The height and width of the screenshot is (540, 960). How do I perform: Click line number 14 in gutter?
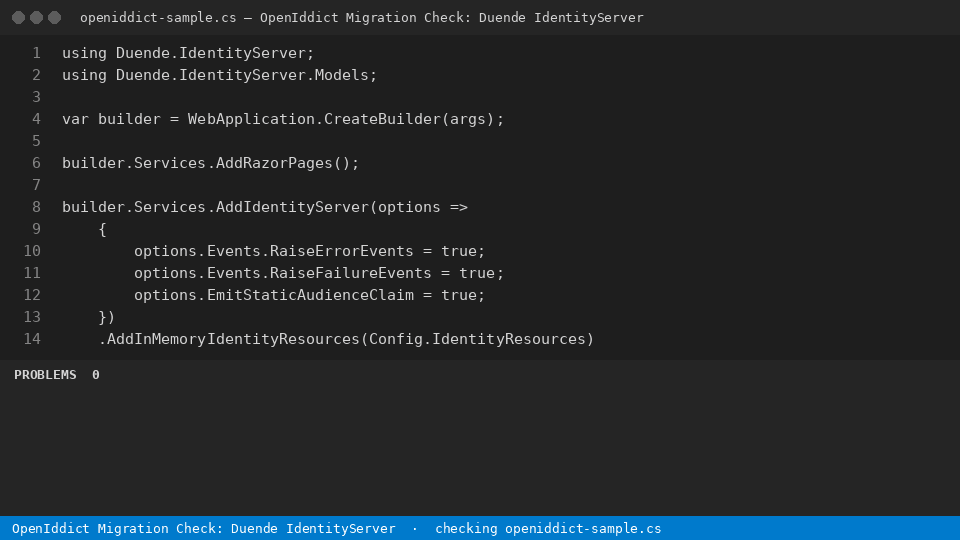32,339
